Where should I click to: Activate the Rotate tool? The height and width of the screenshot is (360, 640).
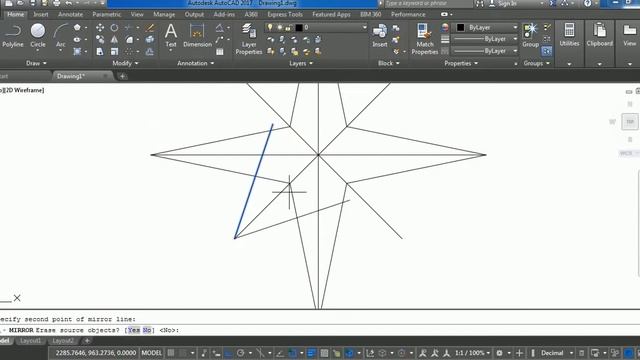tap(114, 28)
